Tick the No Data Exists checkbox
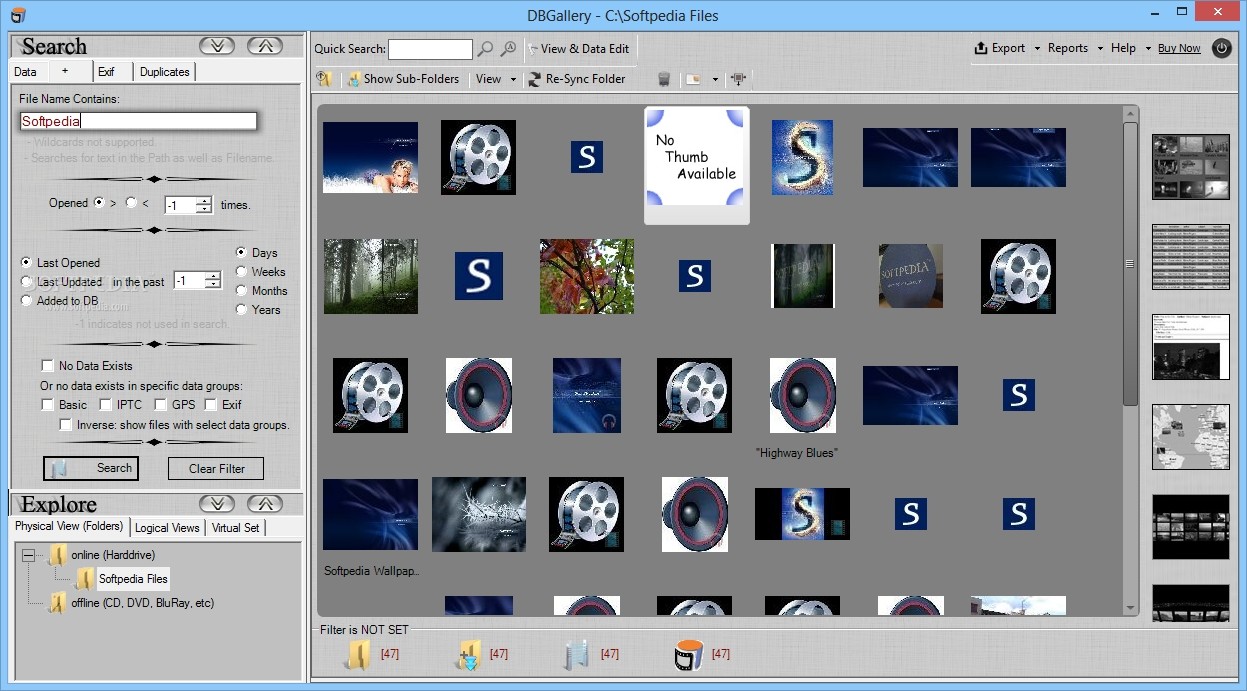Viewport: 1247px width, 691px height. coord(47,365)
